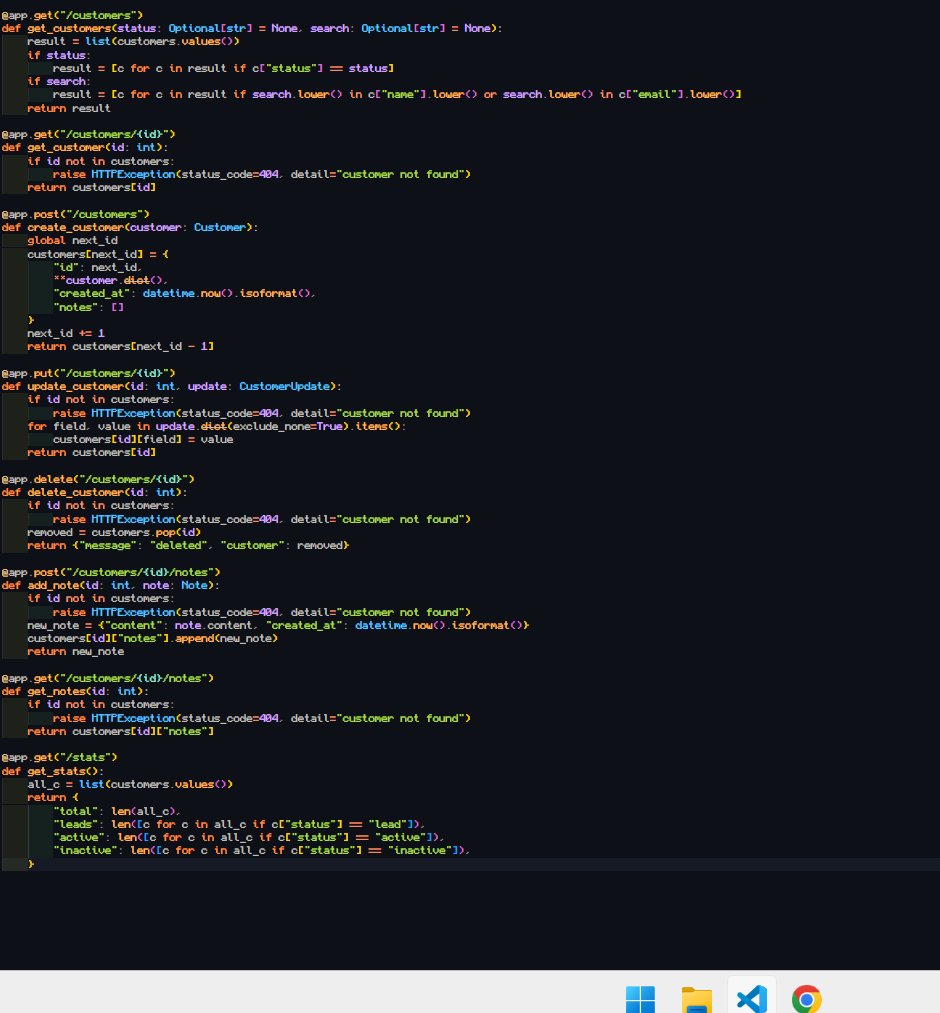Click the line filtering by c["email"].lower()
Viewport: 940px width, 1013px height.
[x=397, y=94]
